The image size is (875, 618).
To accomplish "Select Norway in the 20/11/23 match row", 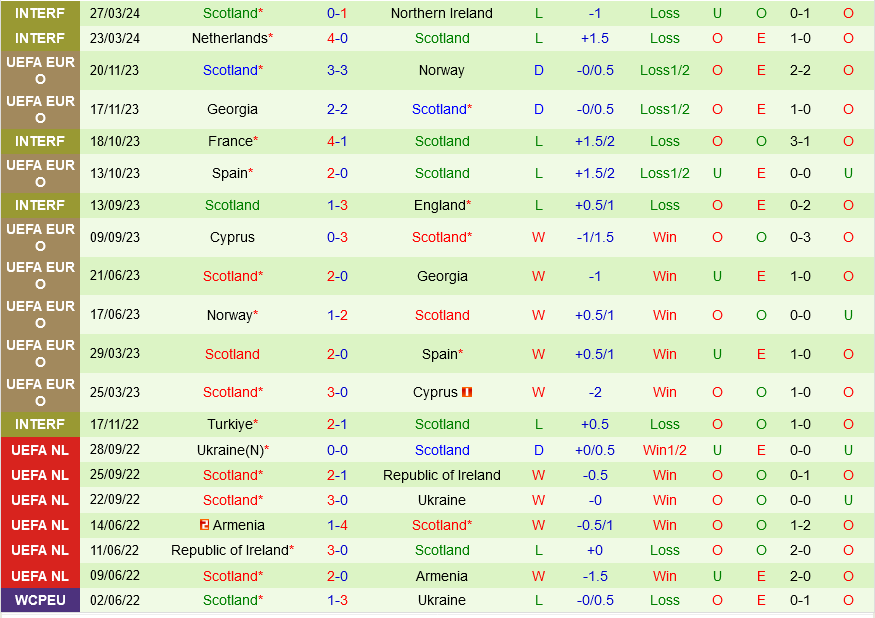I will coord(441,70).
